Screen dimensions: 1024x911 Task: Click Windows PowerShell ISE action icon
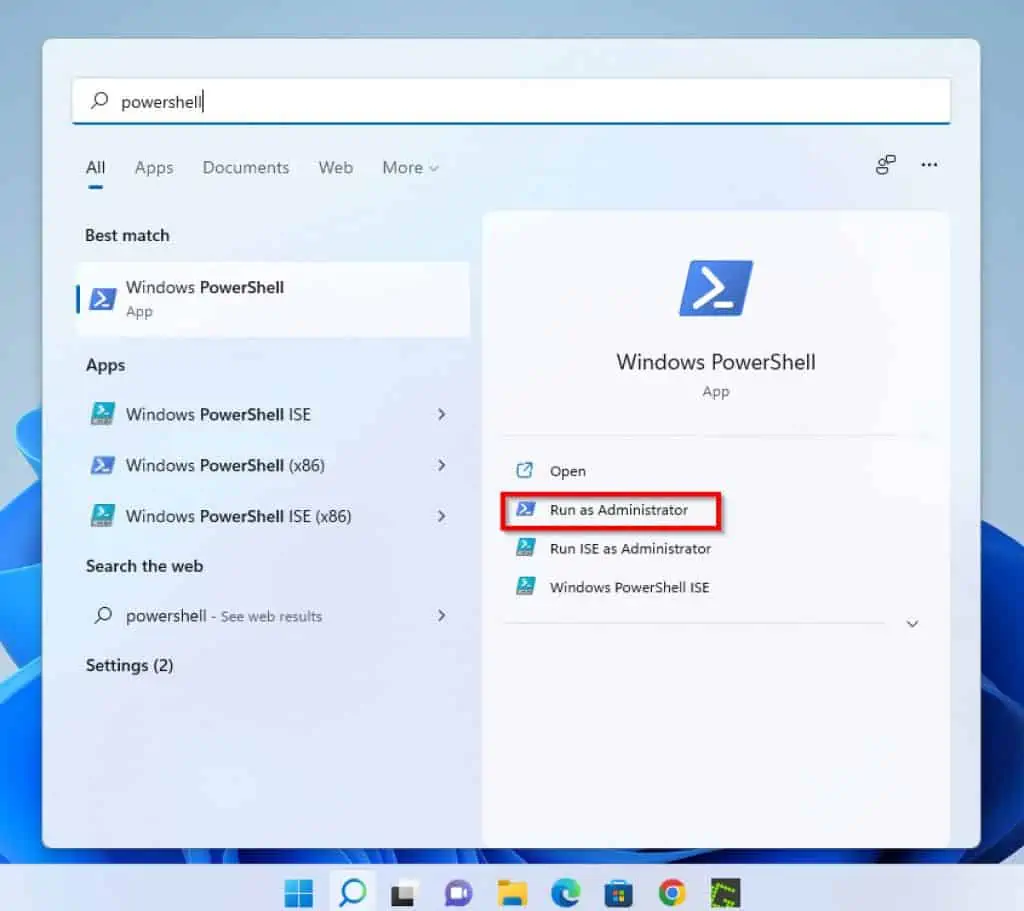coord(525,586)
